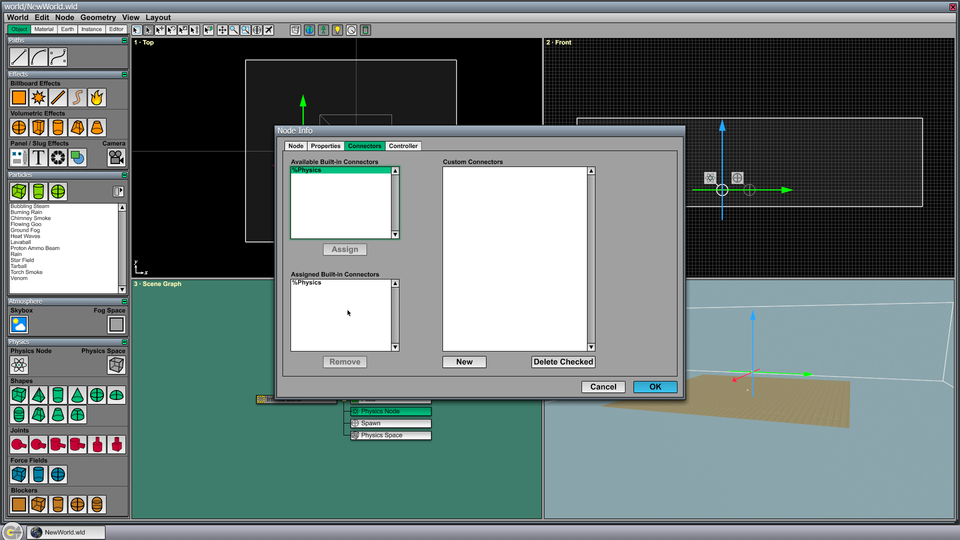
Task: Open the Geometry menu
Action: click(x=98, y=17)
